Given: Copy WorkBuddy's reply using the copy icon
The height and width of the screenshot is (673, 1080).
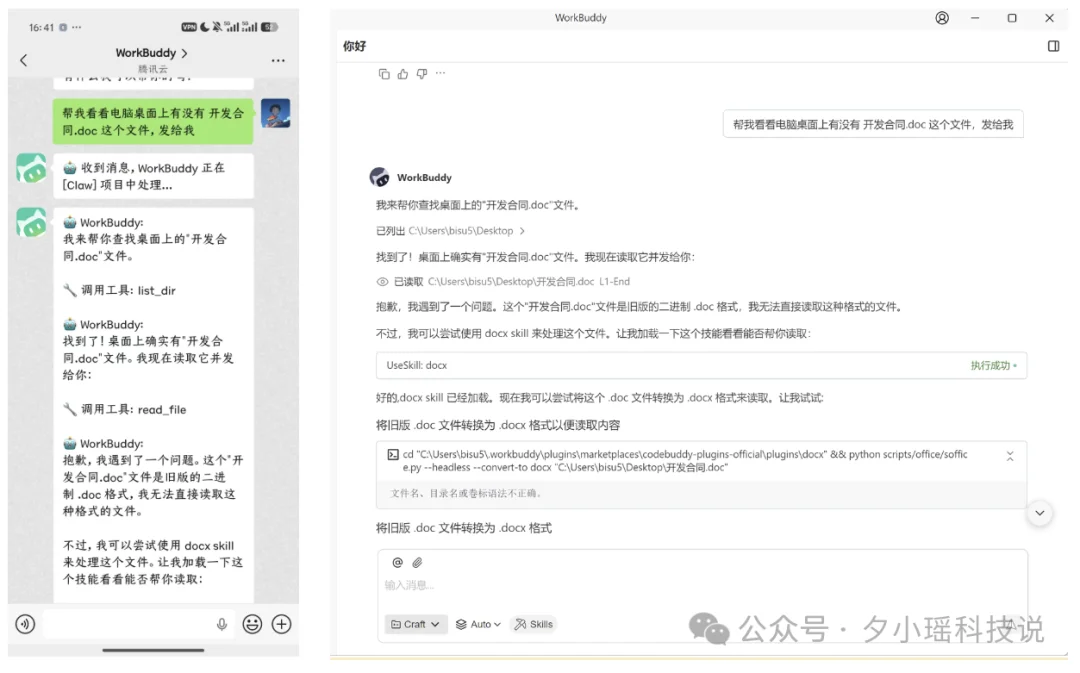Looking at the screenshot, I should (x=384, y=73).
